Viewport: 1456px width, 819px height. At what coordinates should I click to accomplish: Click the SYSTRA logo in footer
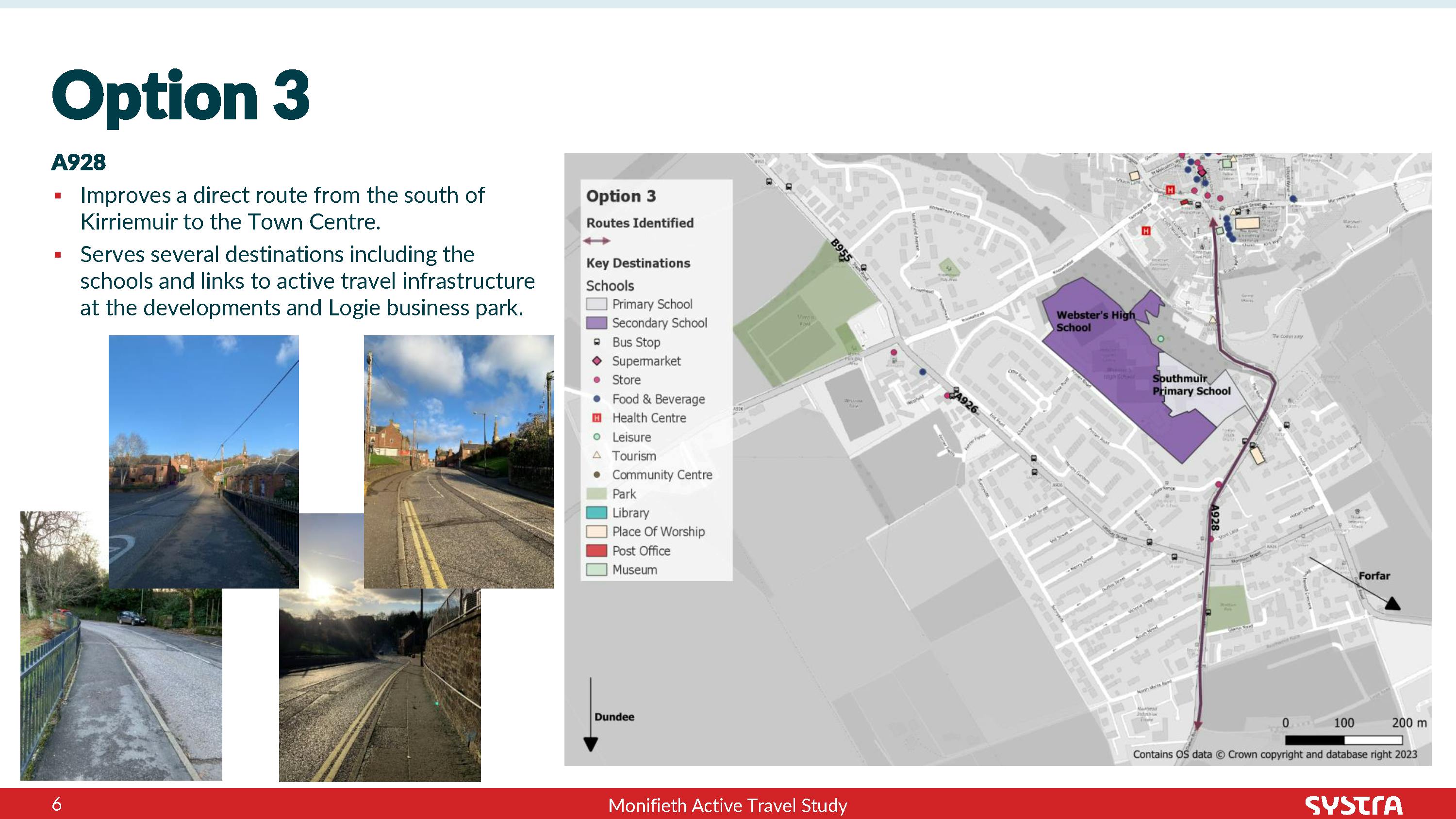(1354, 805)
